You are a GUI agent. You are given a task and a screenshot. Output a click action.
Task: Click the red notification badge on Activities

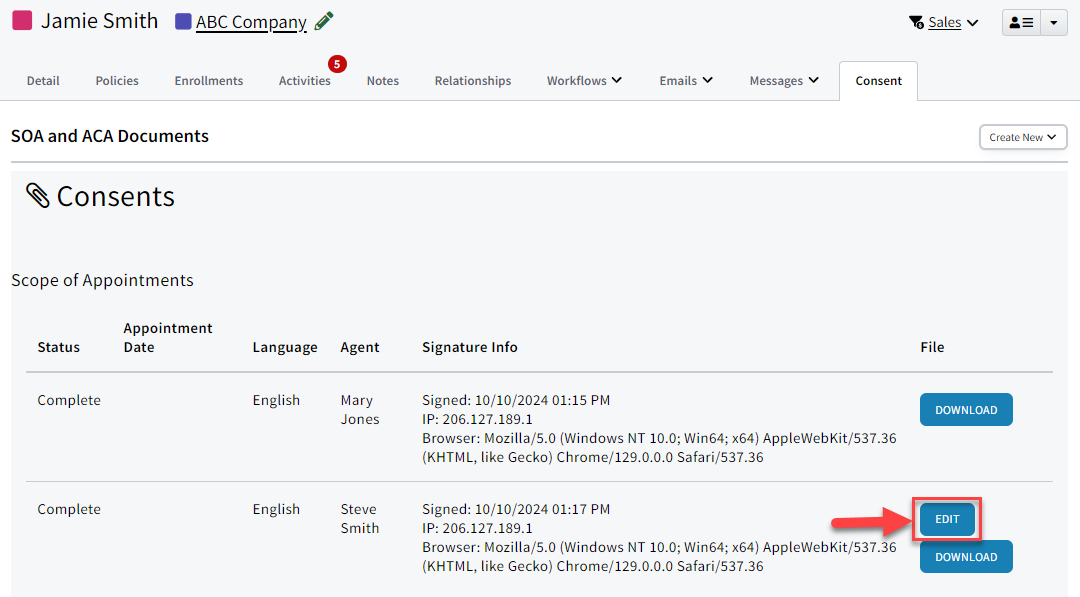pyautogui.click(x=337, y=63)
